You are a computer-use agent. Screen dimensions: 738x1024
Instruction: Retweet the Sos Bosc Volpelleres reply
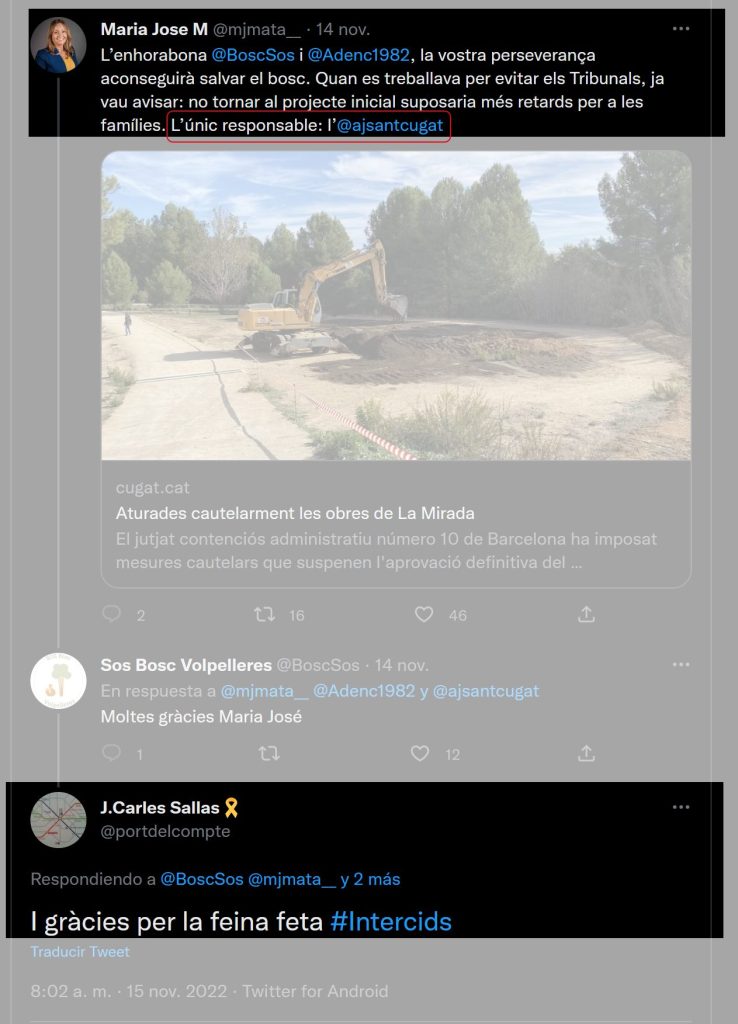(268, 754)
